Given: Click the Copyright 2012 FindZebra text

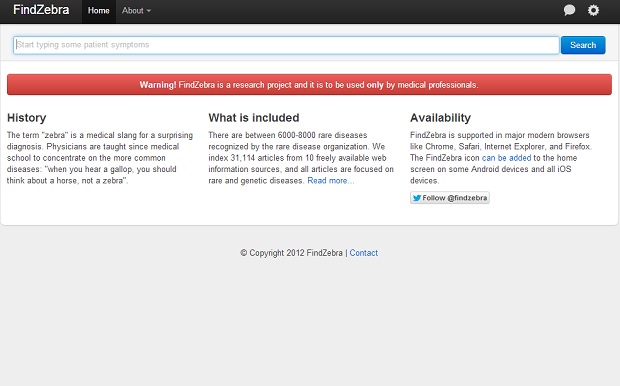Looking at the screenshot, I should coord(291,253).
